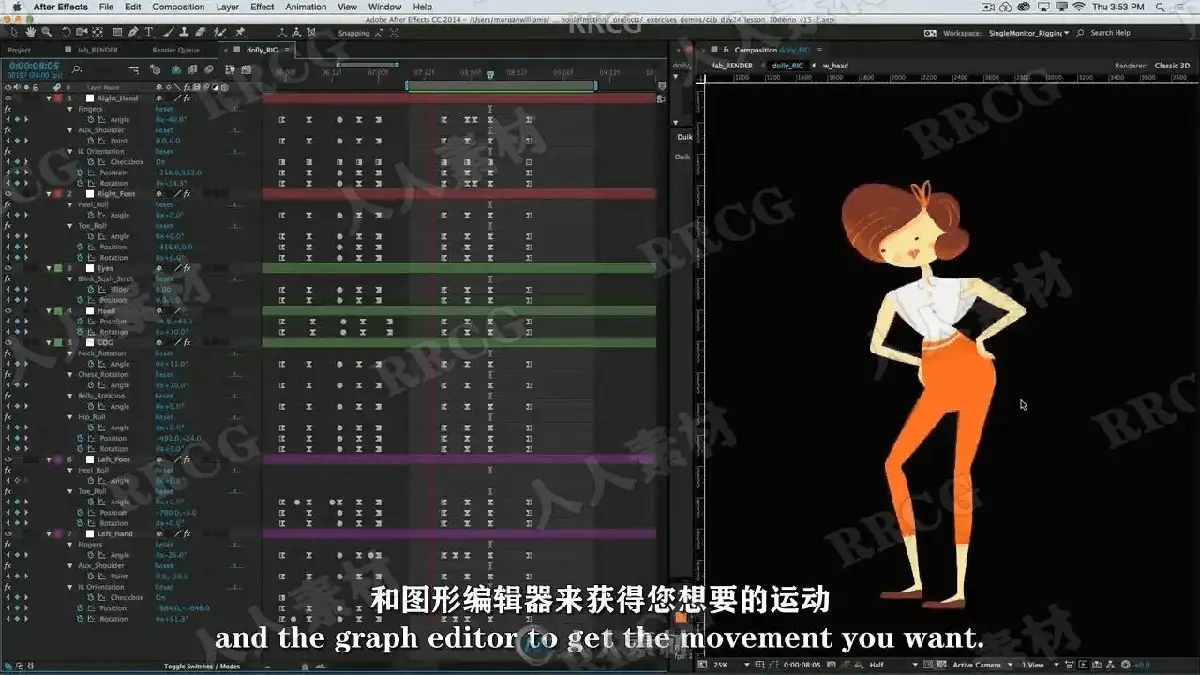Enable Motion Blur timeline icon
The width and height of the screenshot is (1200, 675).
point(208,70)
